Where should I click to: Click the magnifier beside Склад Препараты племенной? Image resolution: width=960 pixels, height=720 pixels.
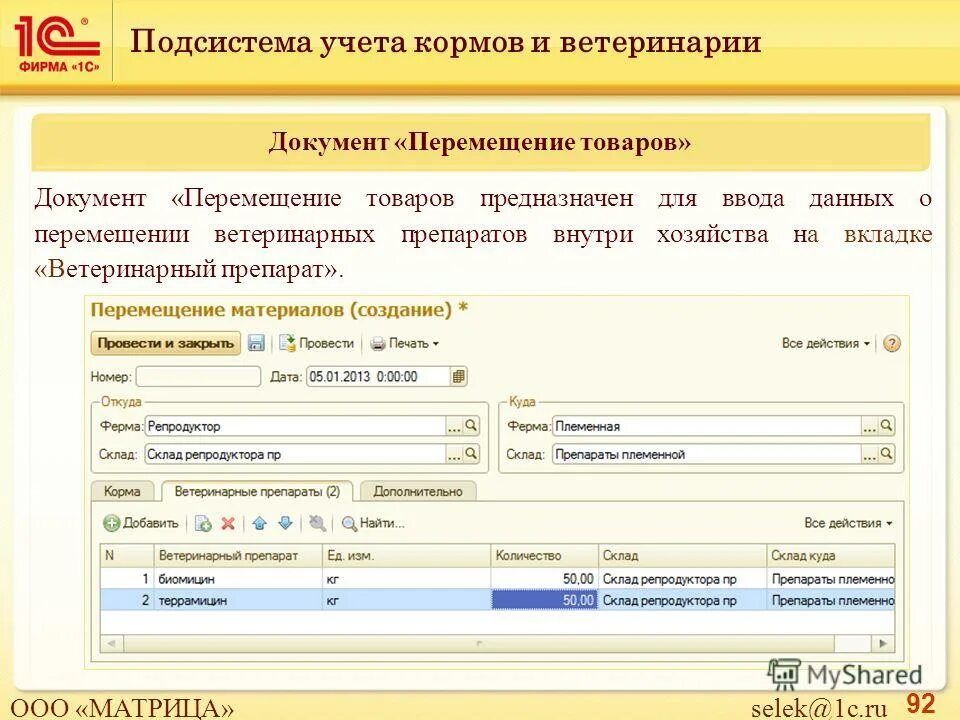[887, 455]
